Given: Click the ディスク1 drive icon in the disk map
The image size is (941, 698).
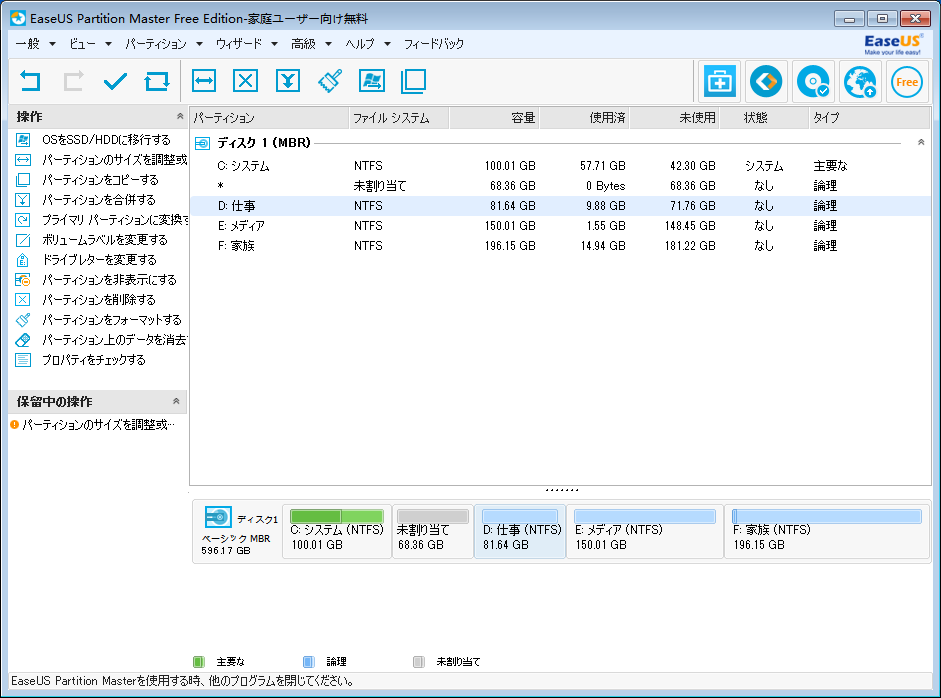Looking at the screenshot, I should tap(218, 517).
